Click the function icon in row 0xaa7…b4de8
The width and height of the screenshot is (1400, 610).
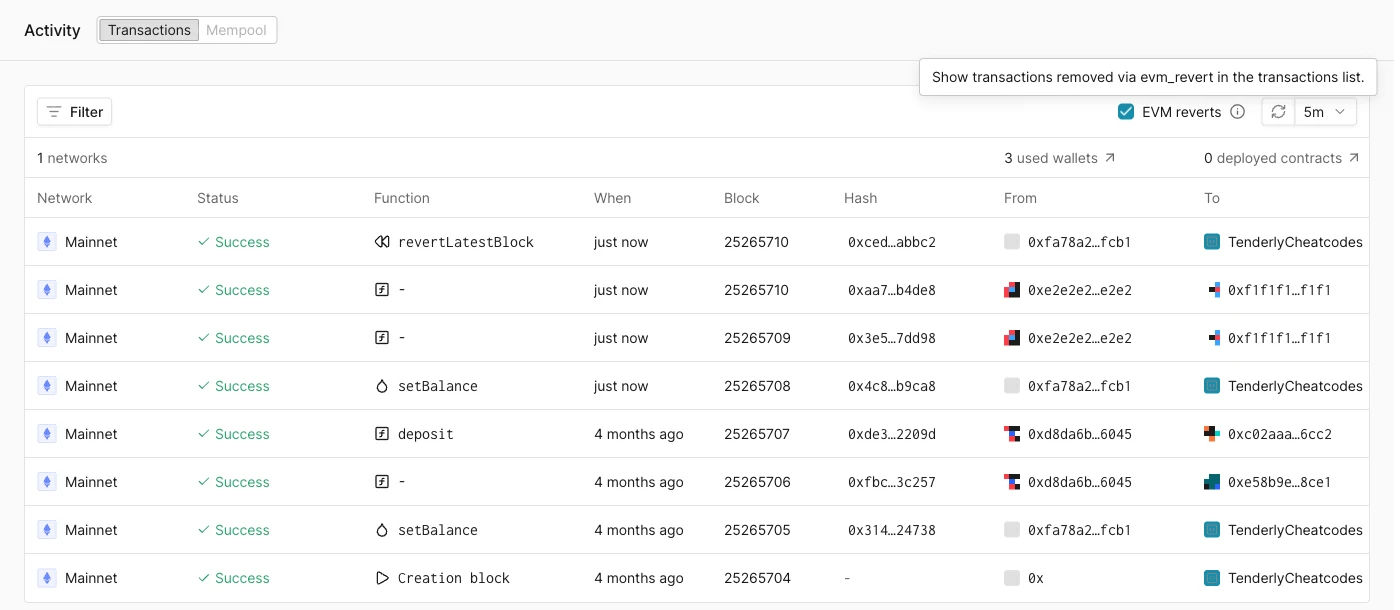point(382,290)
